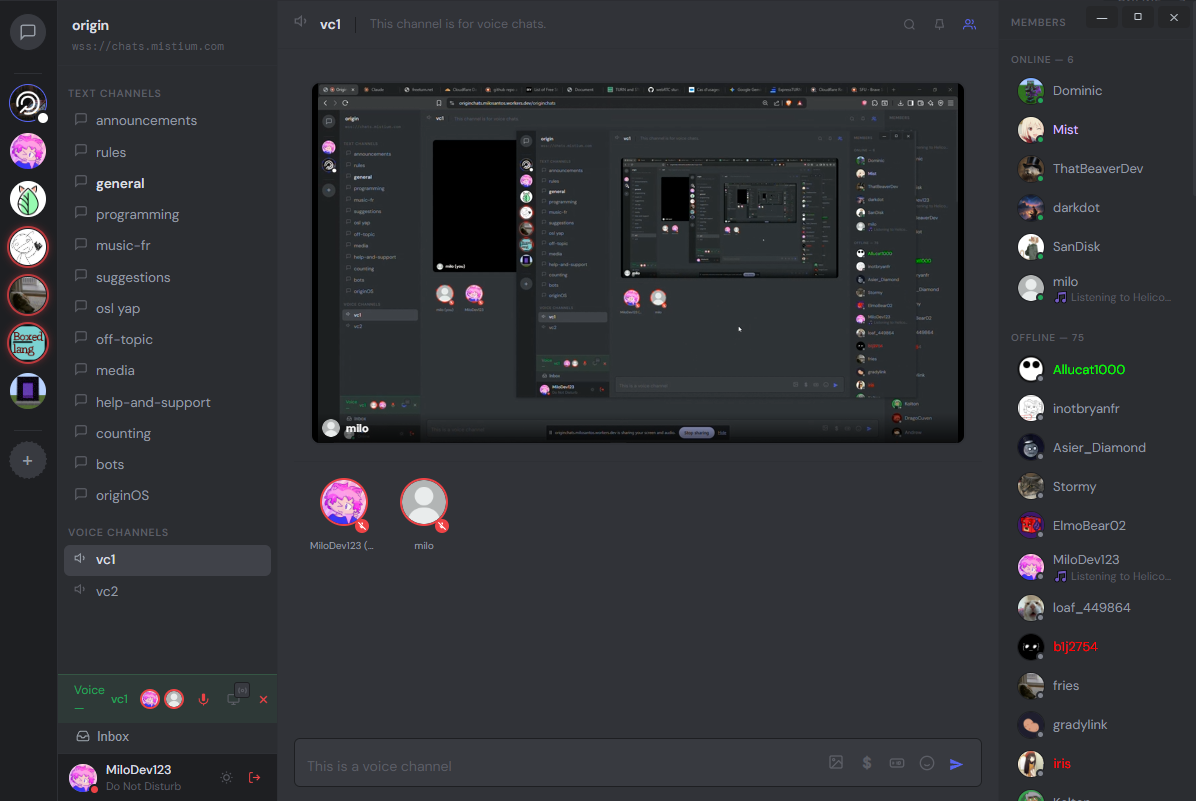Open the osl yap channel
This screenshot has height=801, width=1196.
[167, 308]
